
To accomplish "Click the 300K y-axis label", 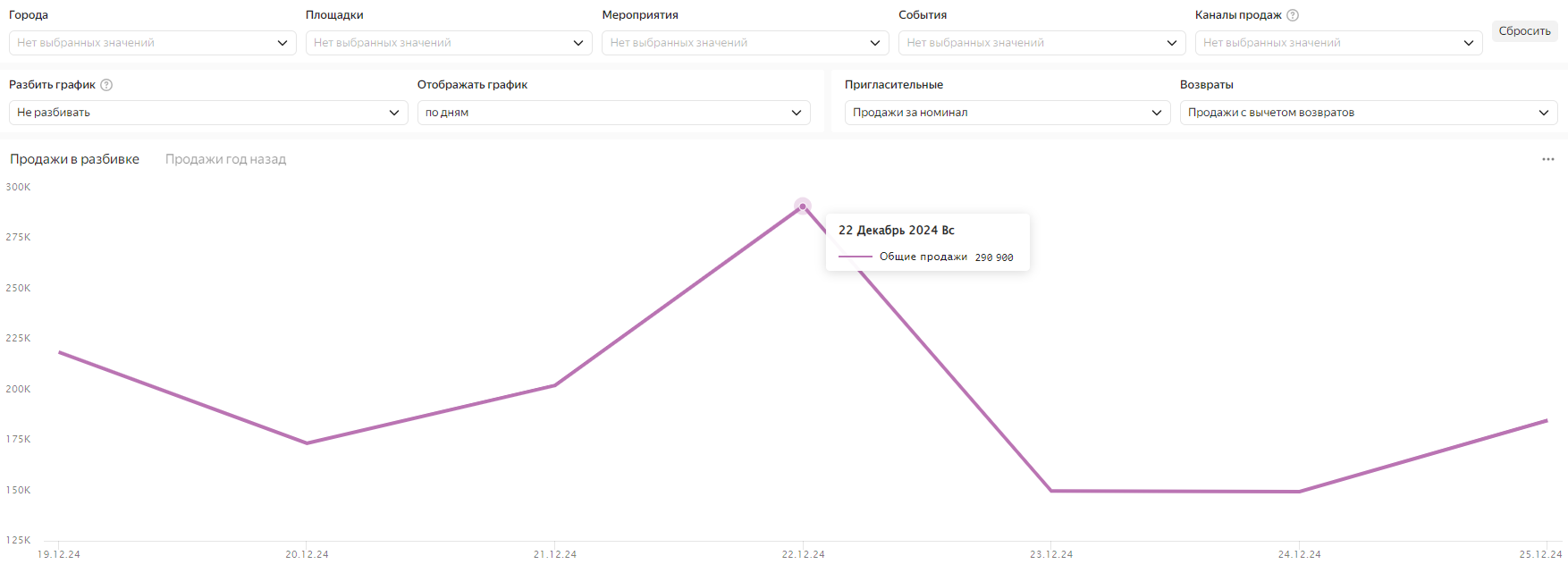I will pos(18,187).
